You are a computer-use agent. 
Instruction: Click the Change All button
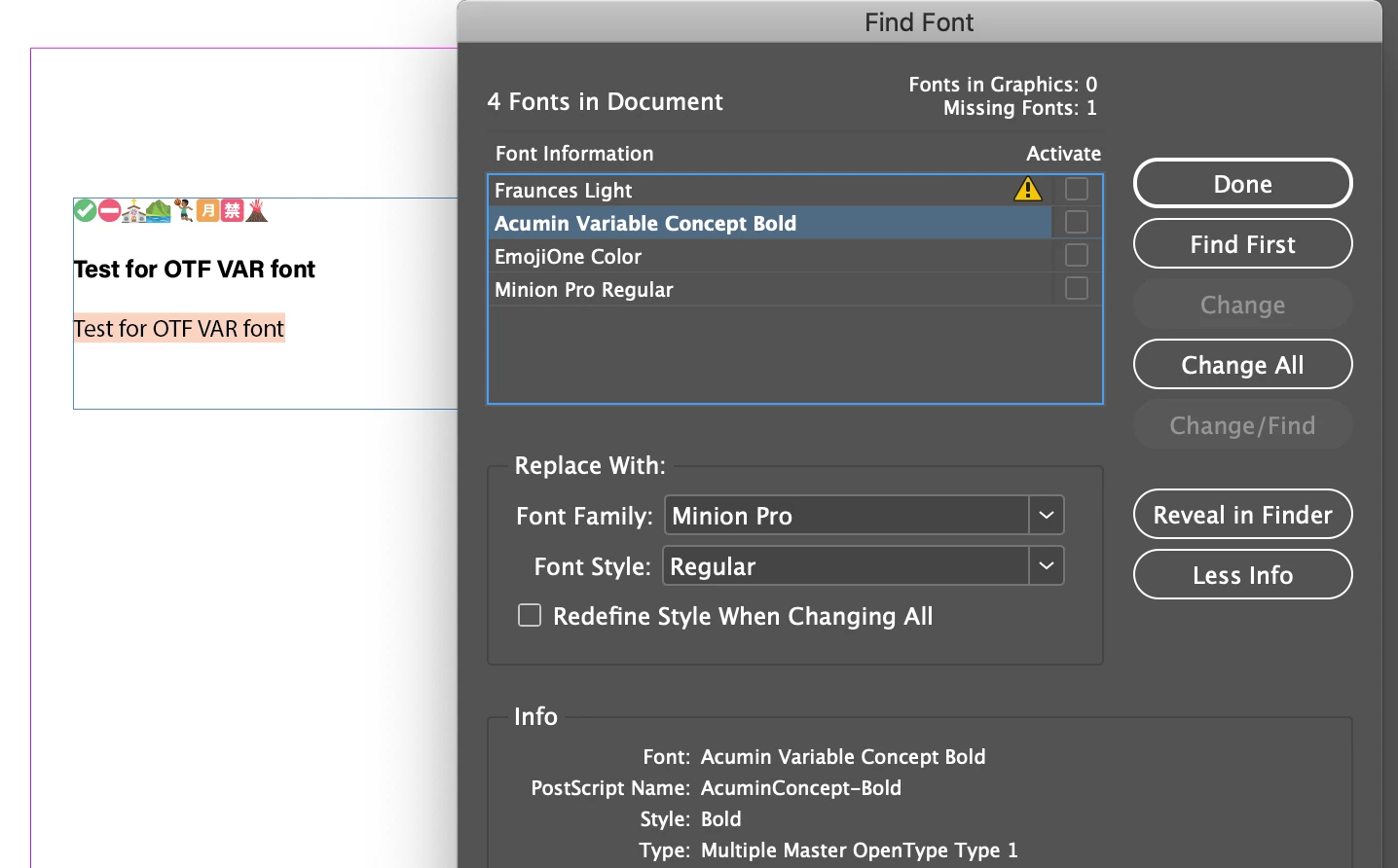(1242, 365)
